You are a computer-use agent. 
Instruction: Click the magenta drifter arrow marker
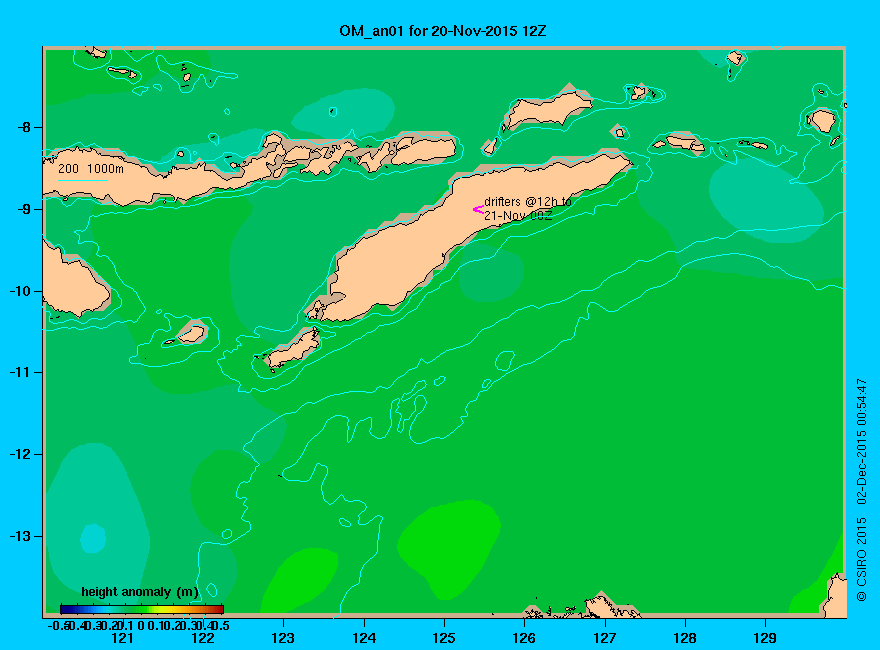[x=478, y=209]
